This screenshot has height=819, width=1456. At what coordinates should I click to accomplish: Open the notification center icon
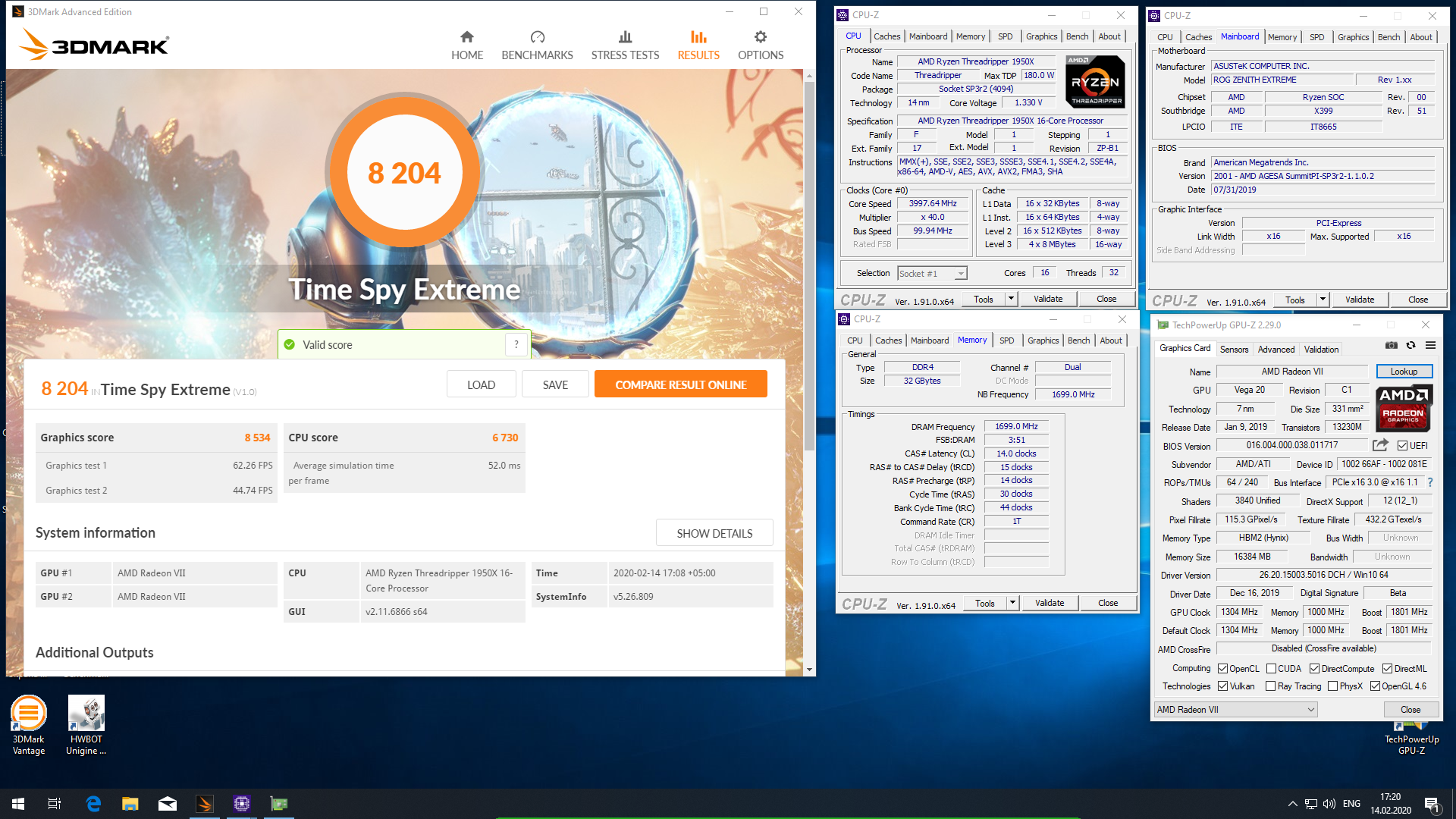pos(1432,804)
